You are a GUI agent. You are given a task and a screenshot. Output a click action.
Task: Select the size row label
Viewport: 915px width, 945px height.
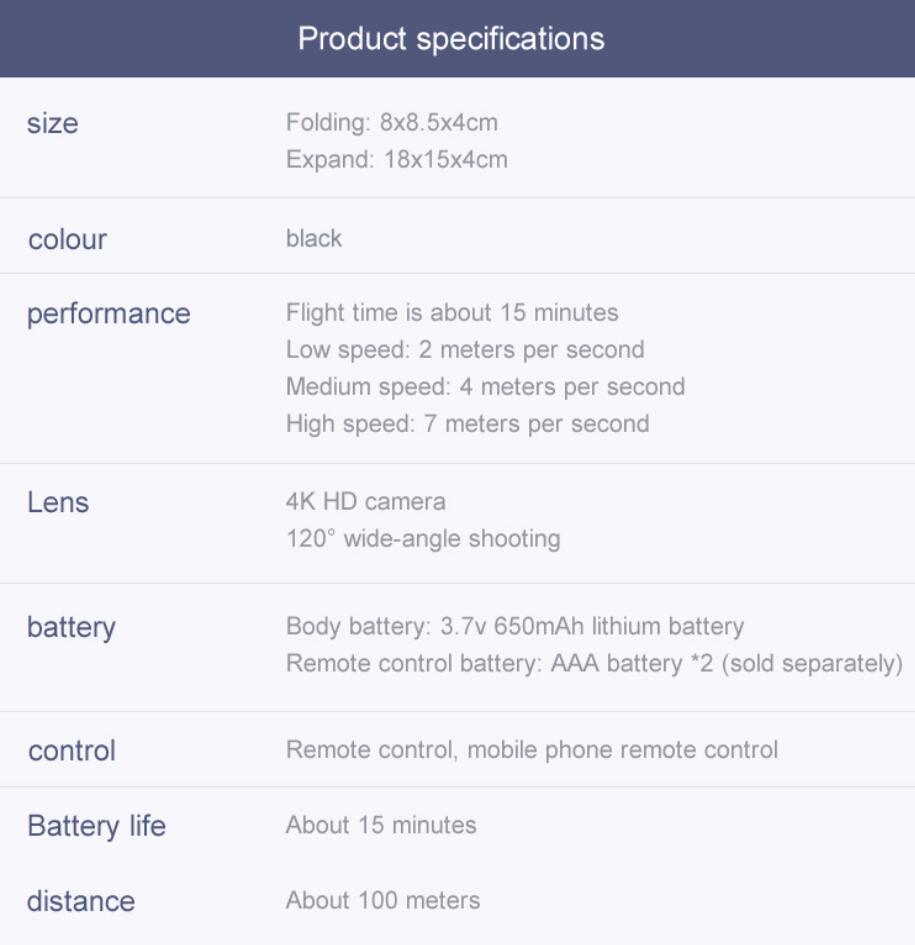52,124
